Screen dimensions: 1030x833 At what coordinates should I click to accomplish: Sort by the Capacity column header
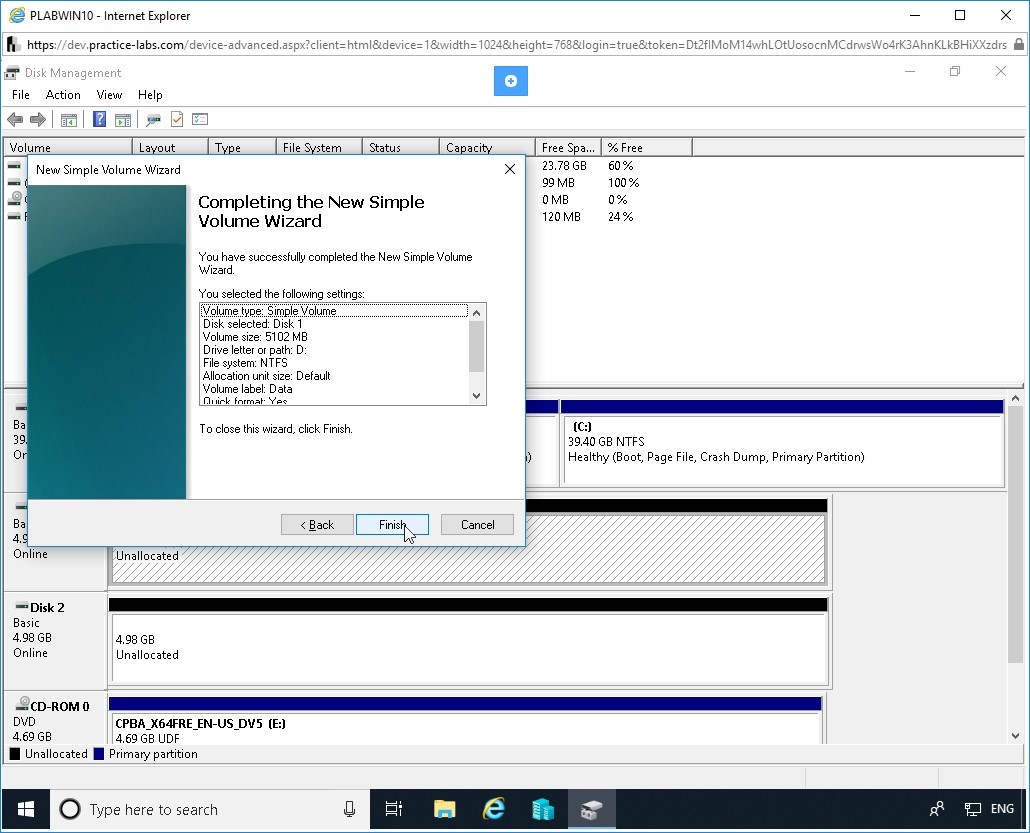click(487, 147)
